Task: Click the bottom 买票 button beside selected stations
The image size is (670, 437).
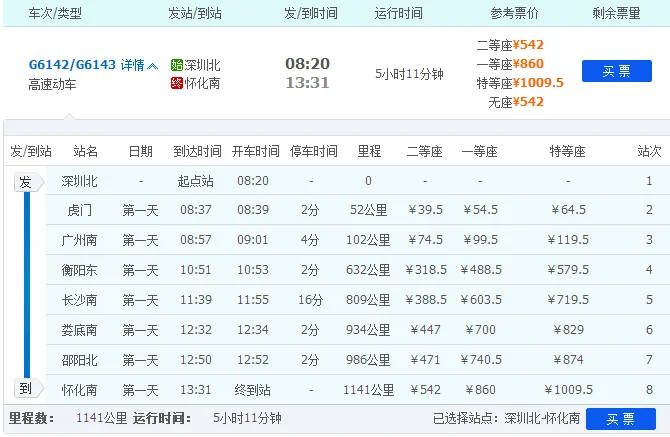Action: [620, 419]
